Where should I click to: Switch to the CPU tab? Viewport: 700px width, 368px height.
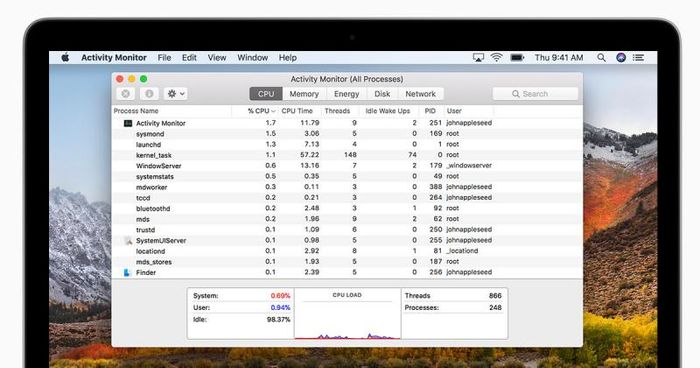point(266,94)
